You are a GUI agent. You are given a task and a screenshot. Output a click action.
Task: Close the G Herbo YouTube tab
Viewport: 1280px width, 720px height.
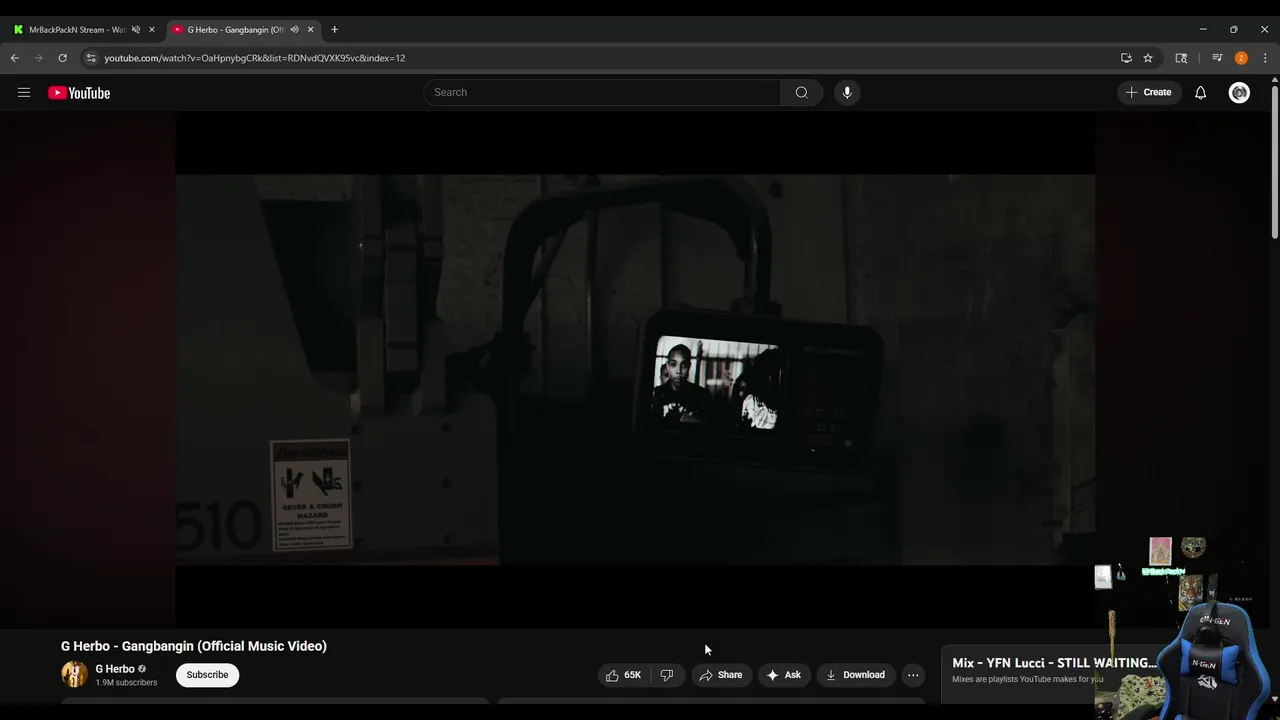pyautogui.click(x=310, y=30)
